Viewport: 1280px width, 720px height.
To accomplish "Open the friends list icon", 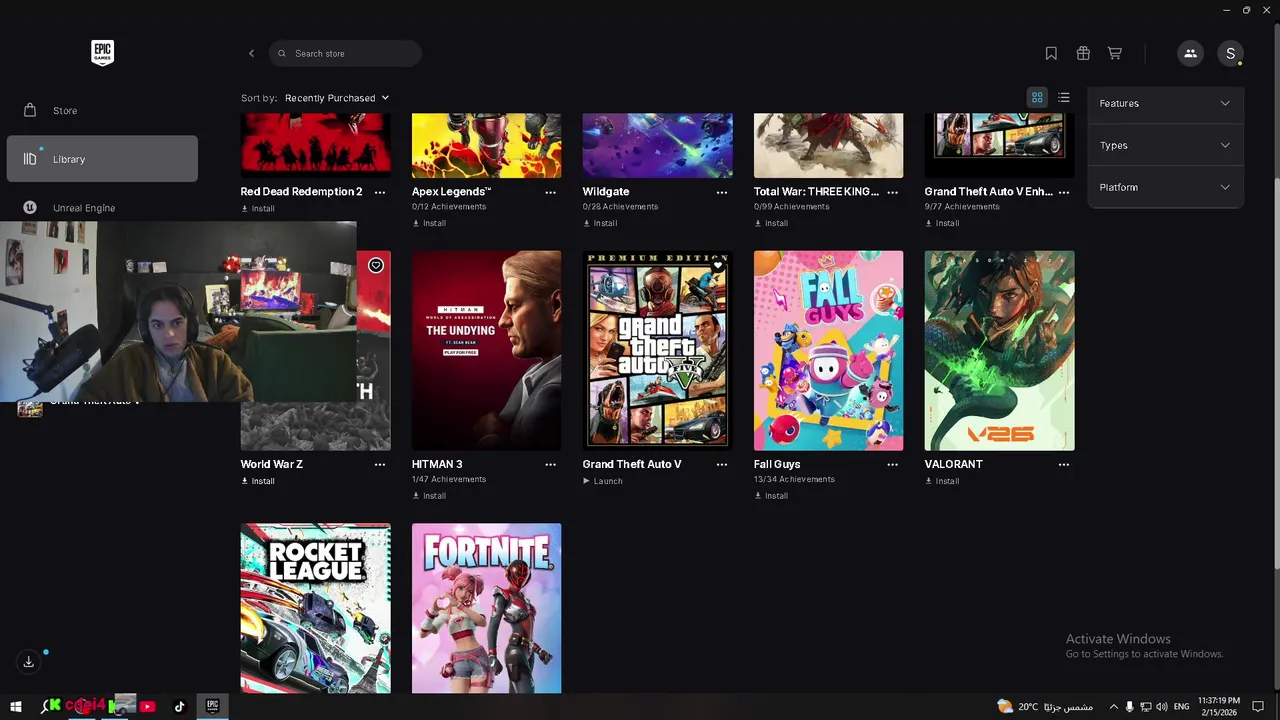I will click(1190, 53).
